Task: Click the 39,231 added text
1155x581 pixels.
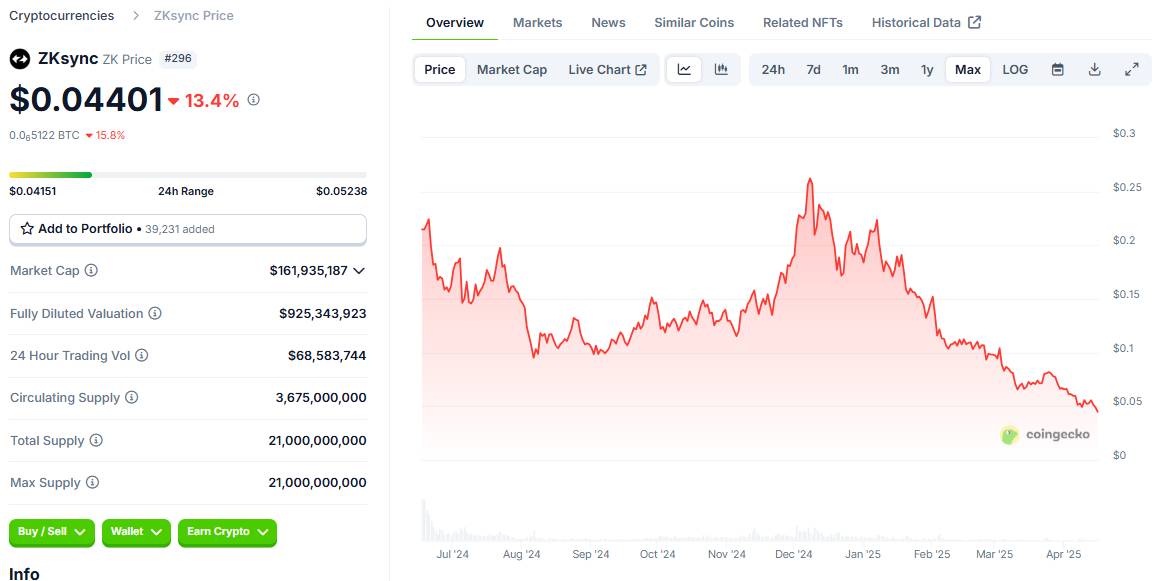Action: 180,229
